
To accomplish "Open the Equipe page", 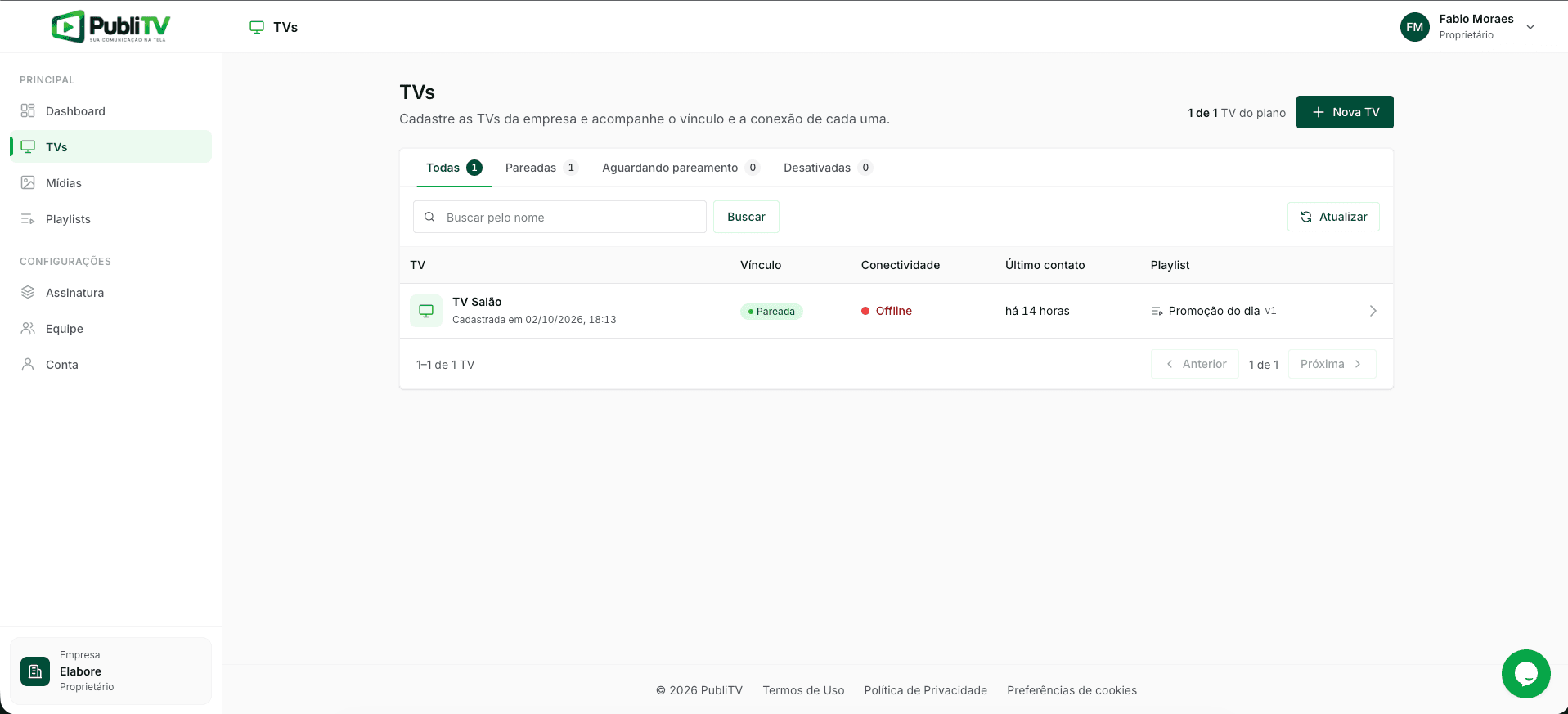I will [110, 329].
